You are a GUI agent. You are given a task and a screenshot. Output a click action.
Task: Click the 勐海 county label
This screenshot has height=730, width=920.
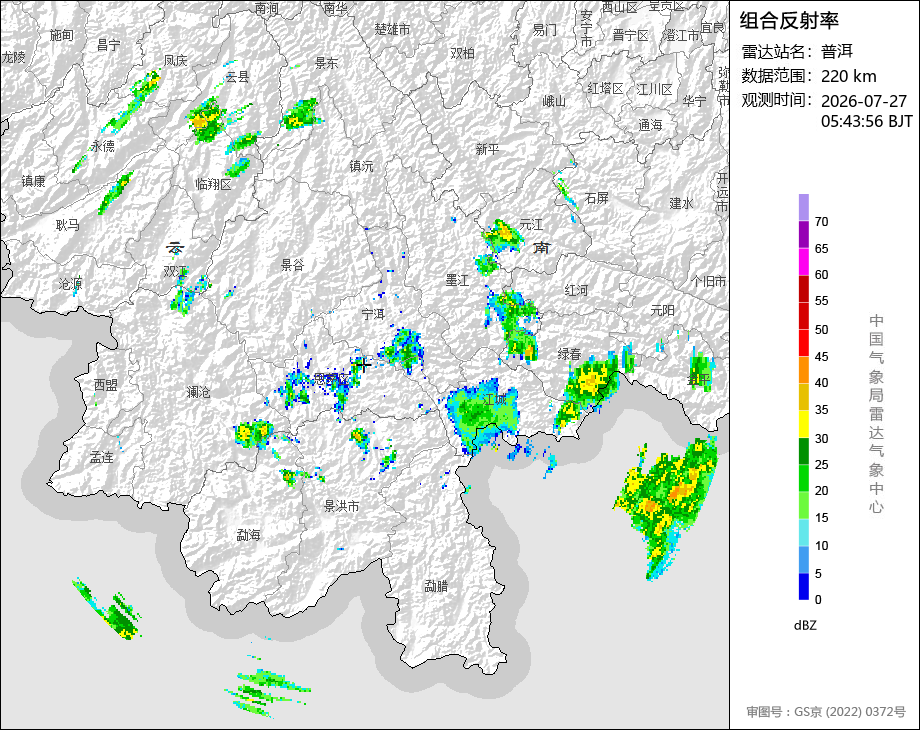pyautogui.click(x=248, y=535)
